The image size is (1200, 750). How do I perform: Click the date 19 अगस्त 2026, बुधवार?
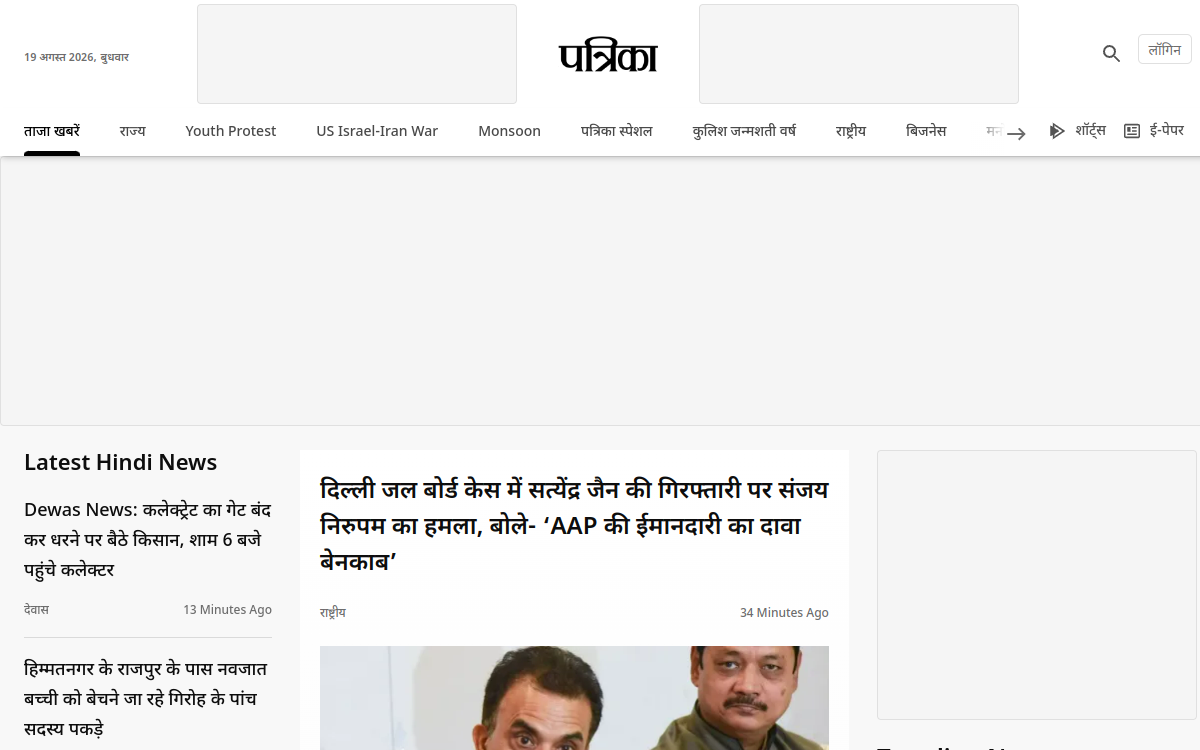[76, 57]
